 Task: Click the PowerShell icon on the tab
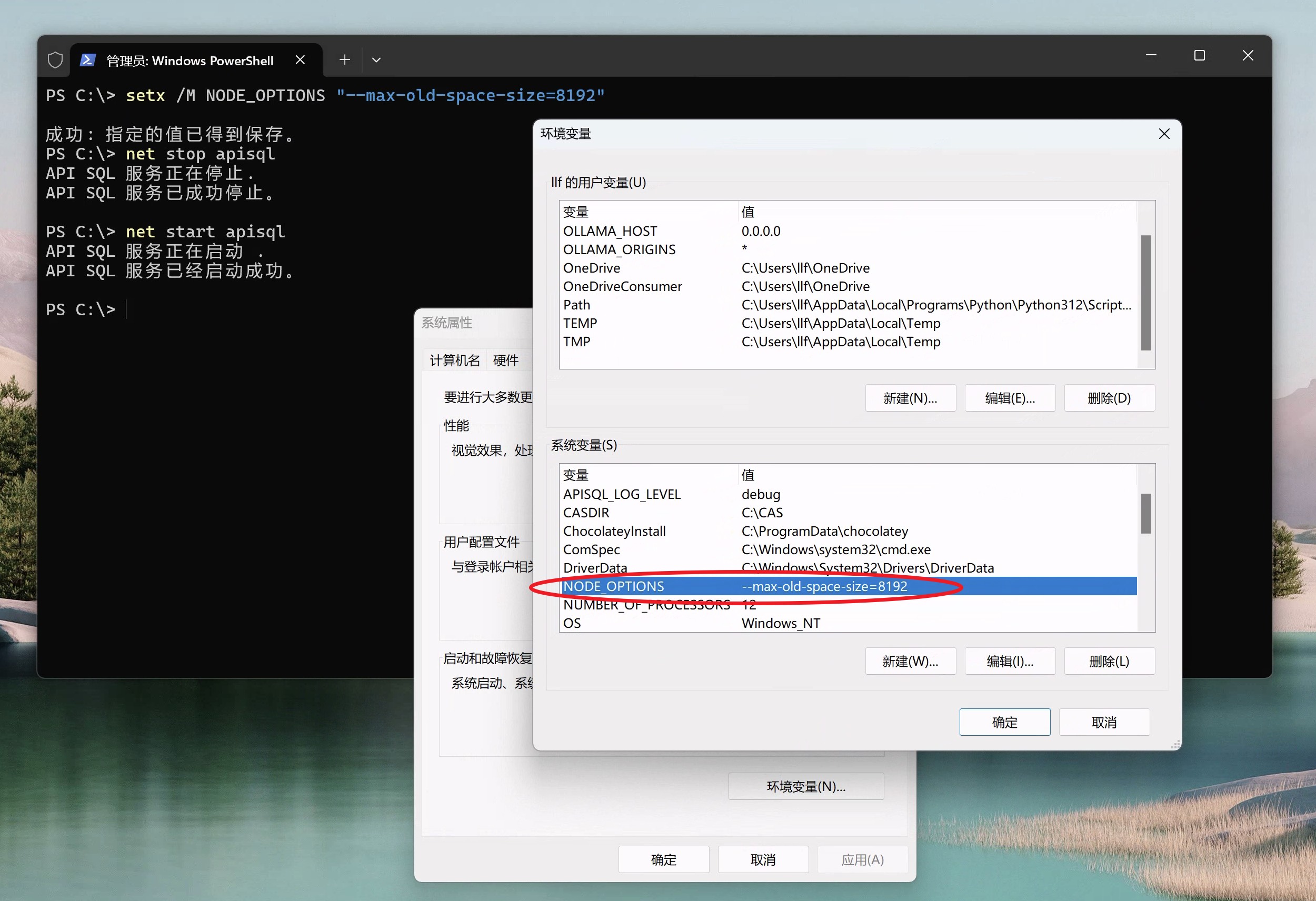click(x=88, y=59)
